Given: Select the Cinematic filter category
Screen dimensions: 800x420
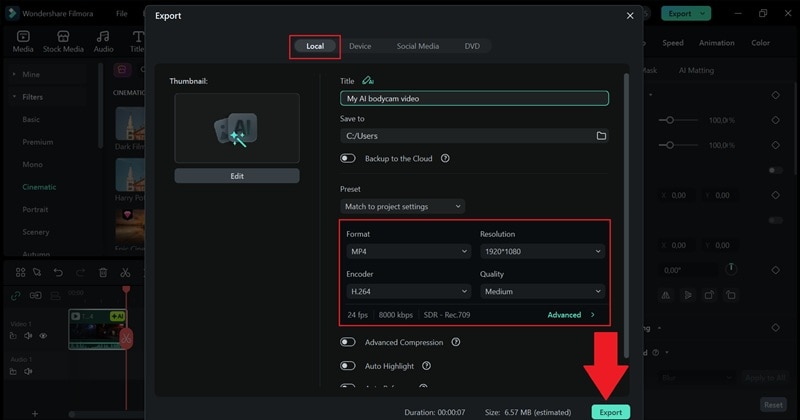Looking at the screenshot, I should click(39, 187).
